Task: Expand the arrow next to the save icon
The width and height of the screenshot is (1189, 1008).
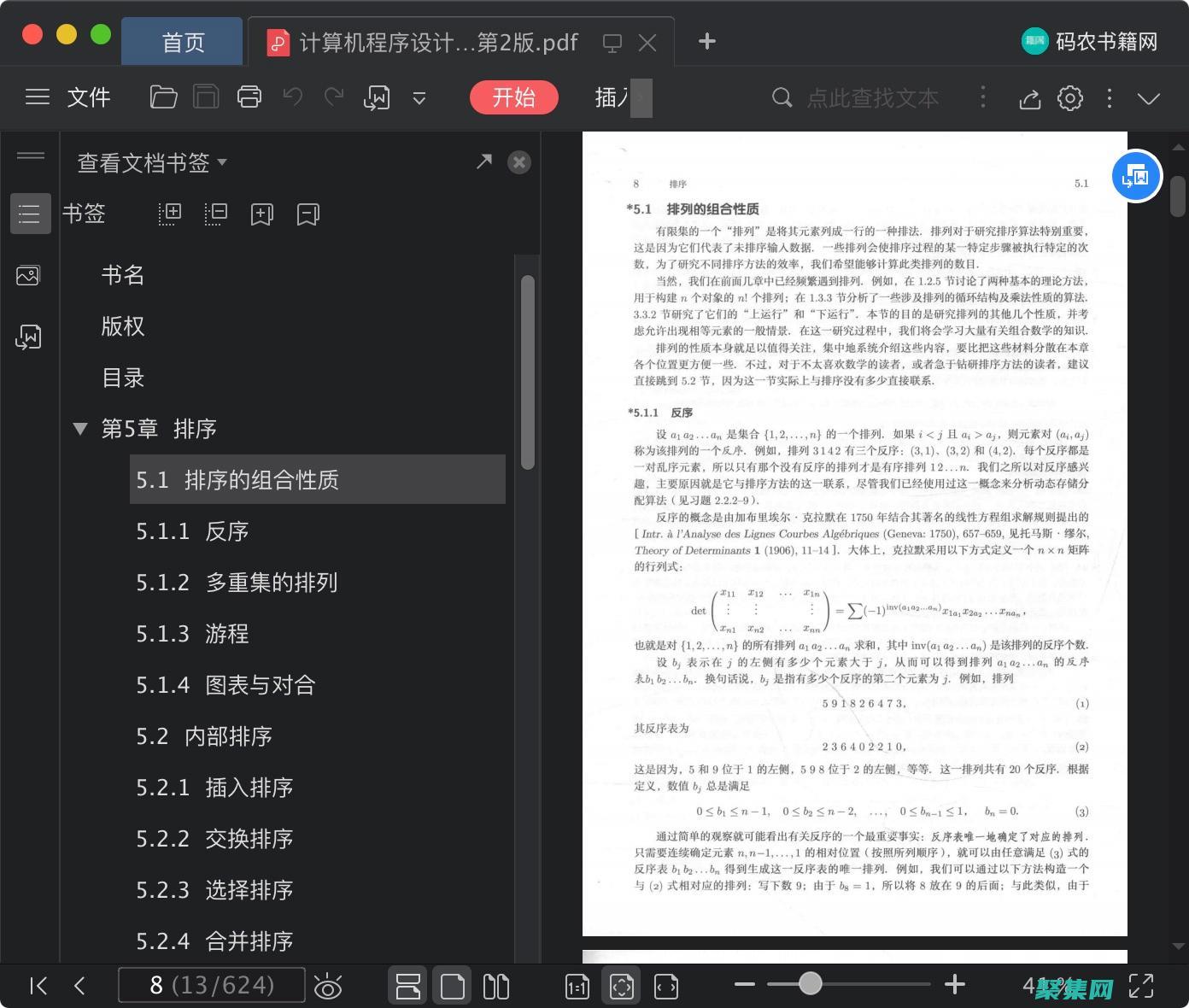Action: [419, 97]
